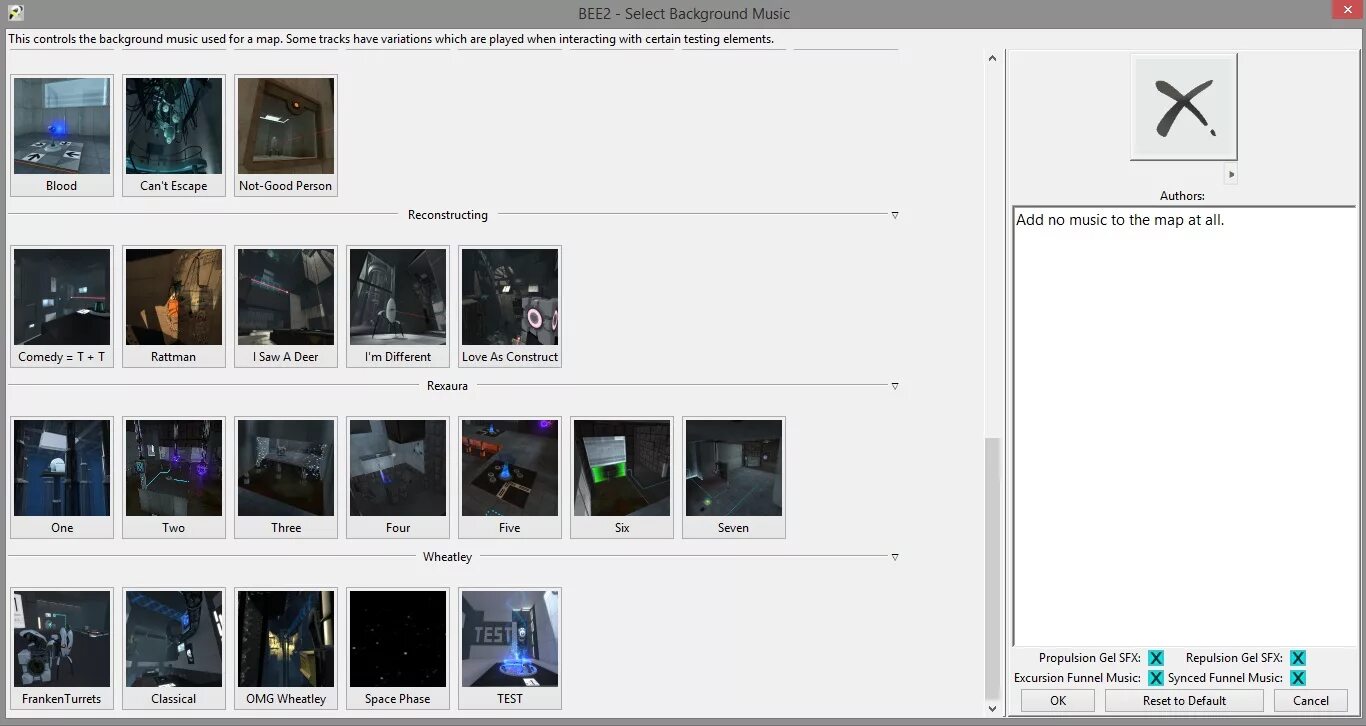
Task: Click Reset to Default button
Action: 1185,701
